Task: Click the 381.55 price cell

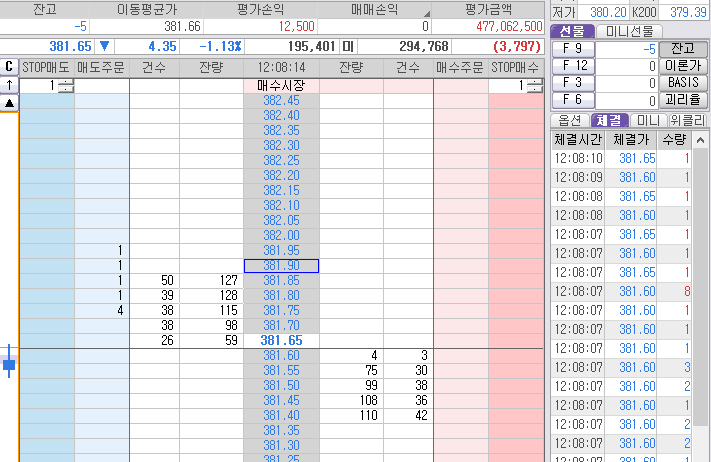Action: pos(281,371)
